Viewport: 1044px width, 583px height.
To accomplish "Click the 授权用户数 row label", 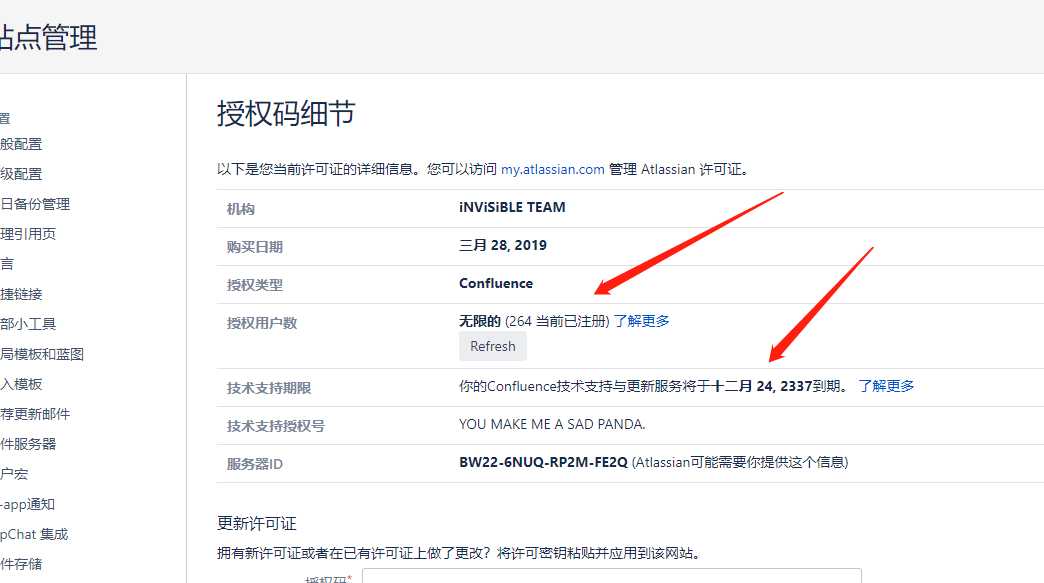I will pyautogui.click(x=262, y=323).
